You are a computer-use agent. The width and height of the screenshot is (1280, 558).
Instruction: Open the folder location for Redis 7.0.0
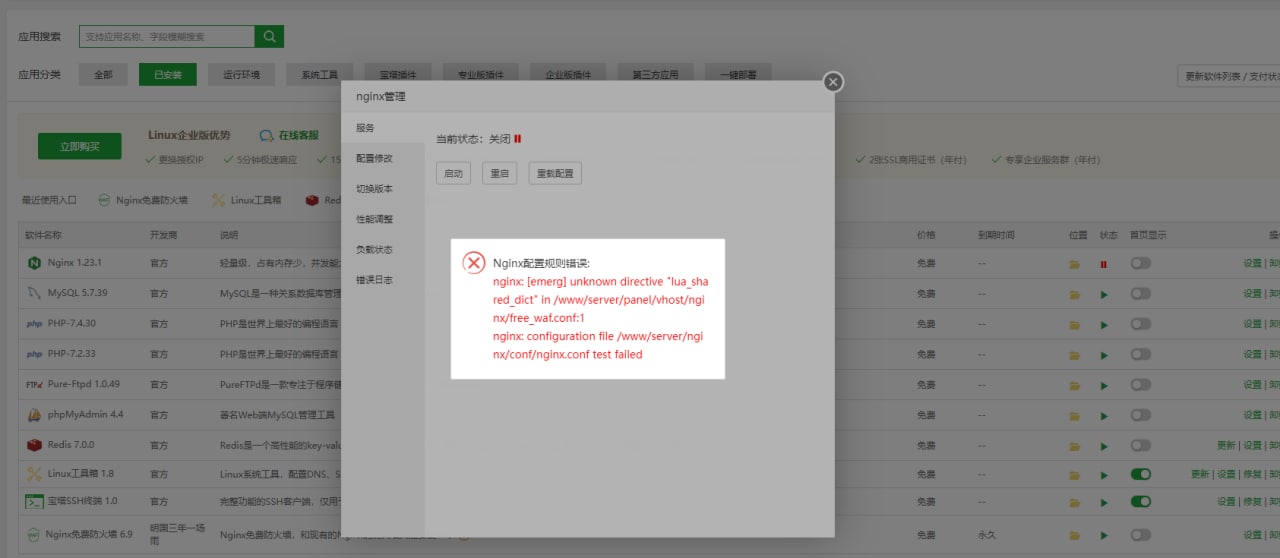(1074, 445)
